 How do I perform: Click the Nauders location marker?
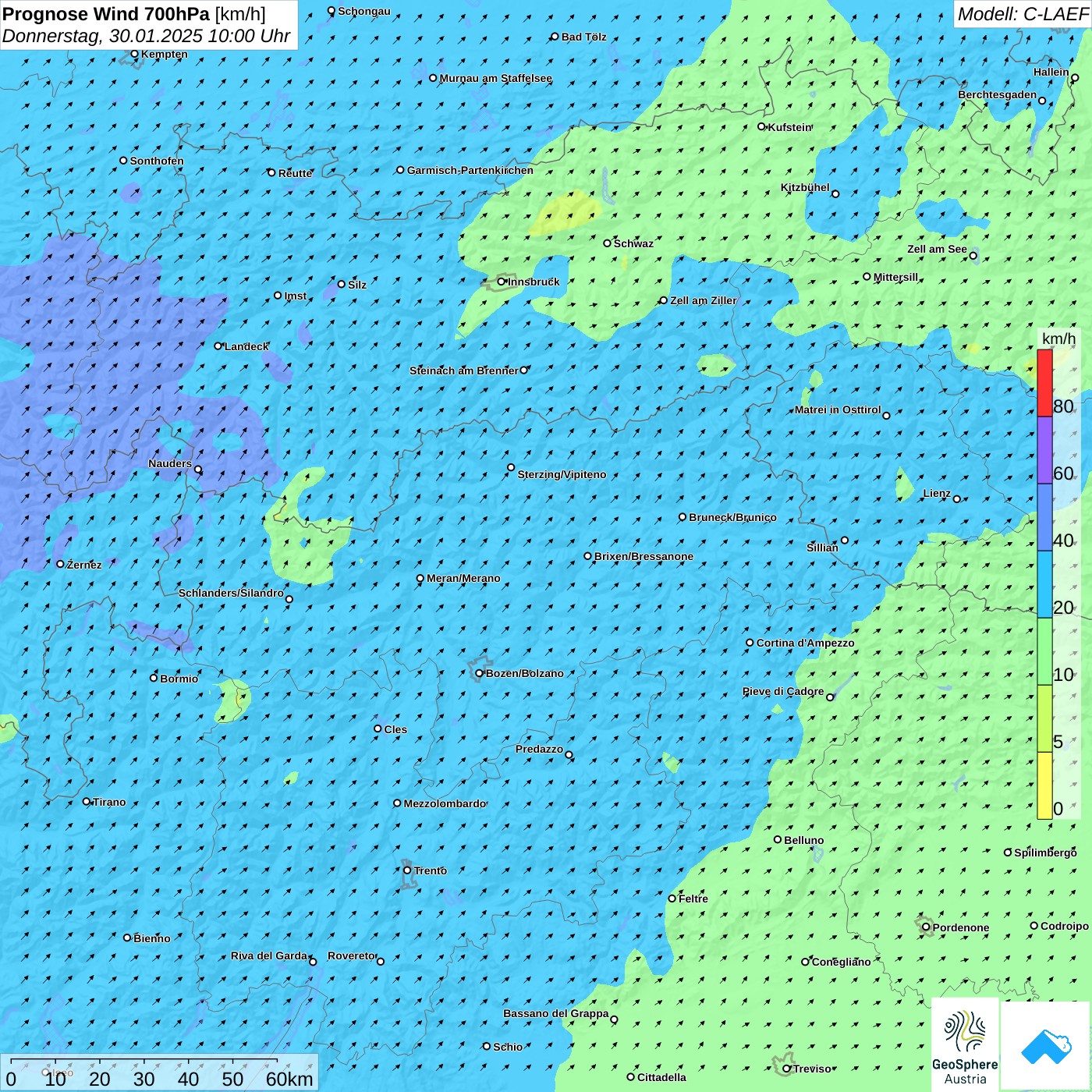(x=198, y=470)
